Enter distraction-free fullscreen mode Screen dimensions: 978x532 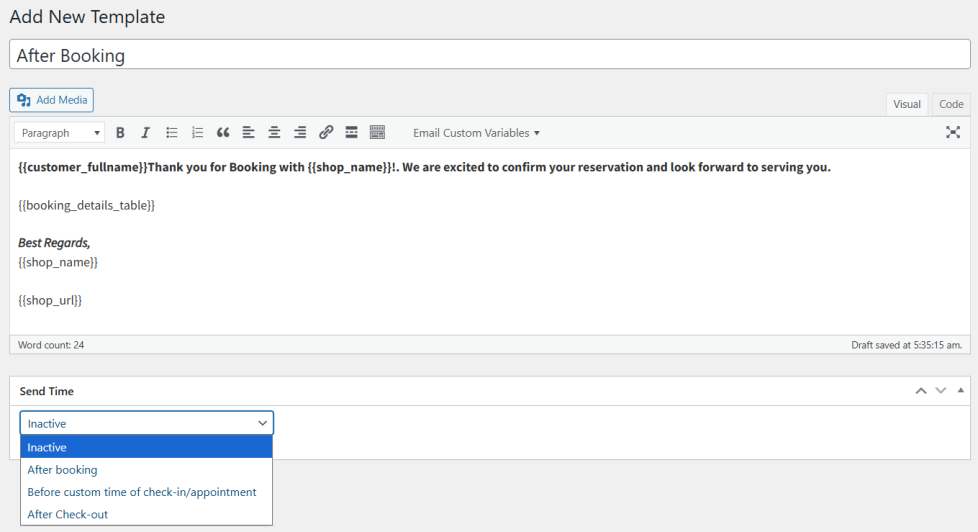click(952, 132)
